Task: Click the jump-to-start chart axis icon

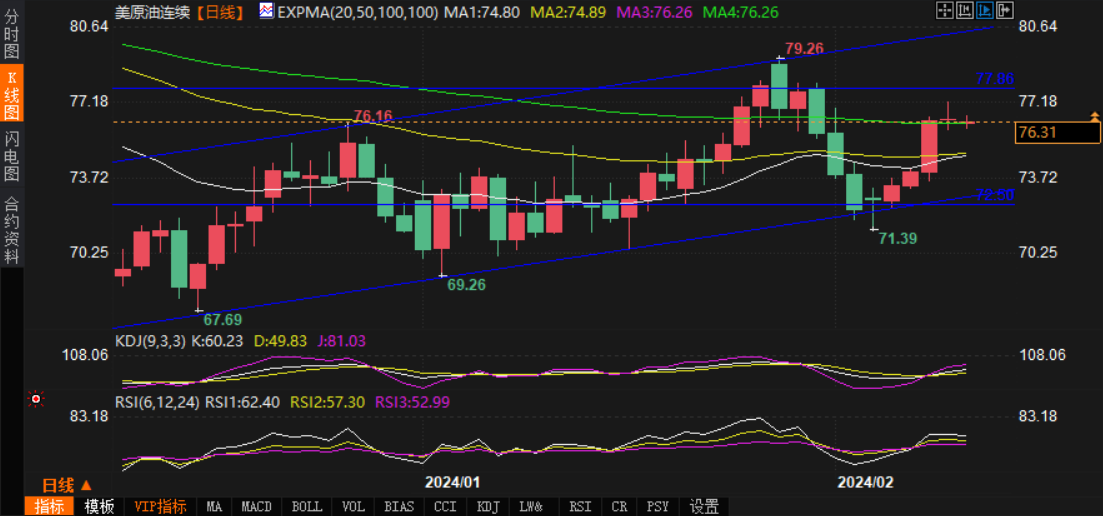Action: [x=966, y=11]
